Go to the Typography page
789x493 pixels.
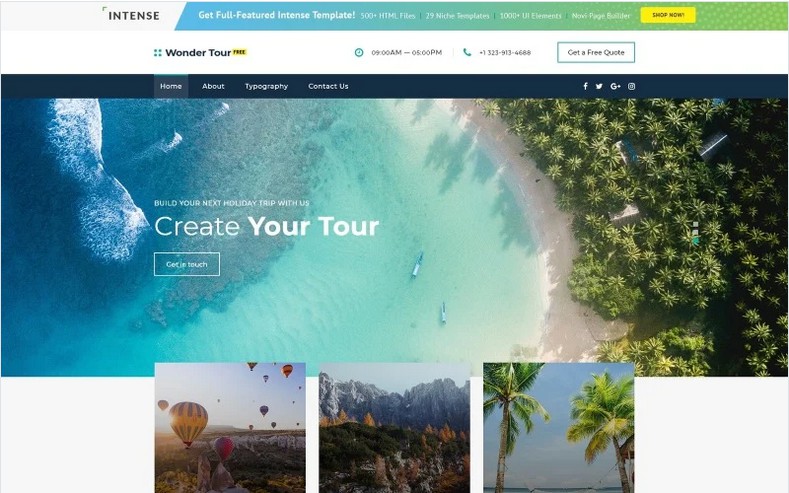pyautogui.click(x=266, y=86)
